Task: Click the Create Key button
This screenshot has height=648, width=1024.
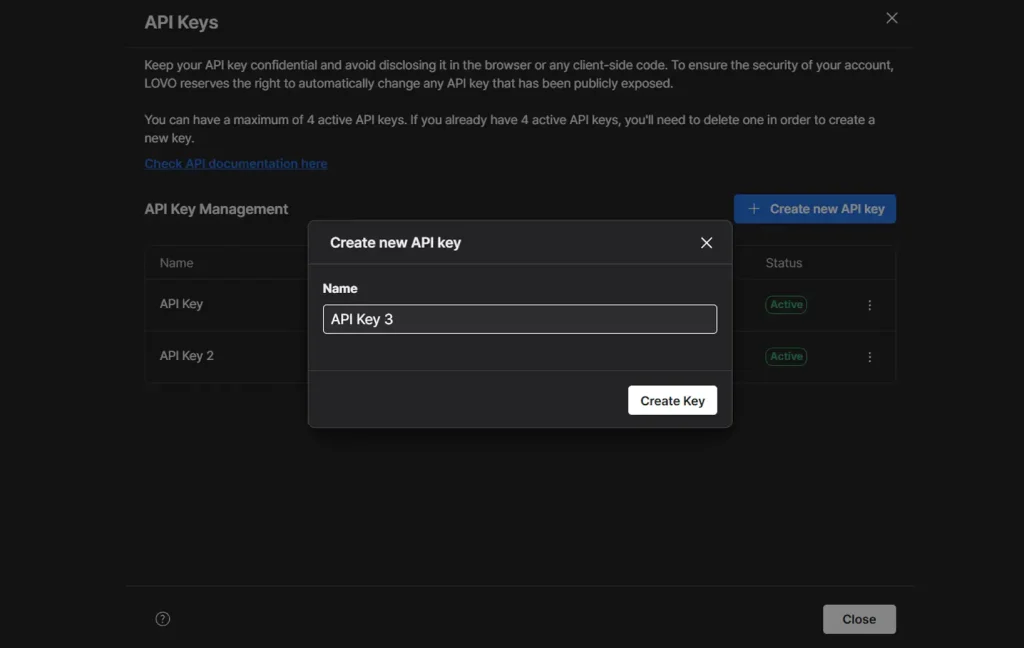Action: 672,401
